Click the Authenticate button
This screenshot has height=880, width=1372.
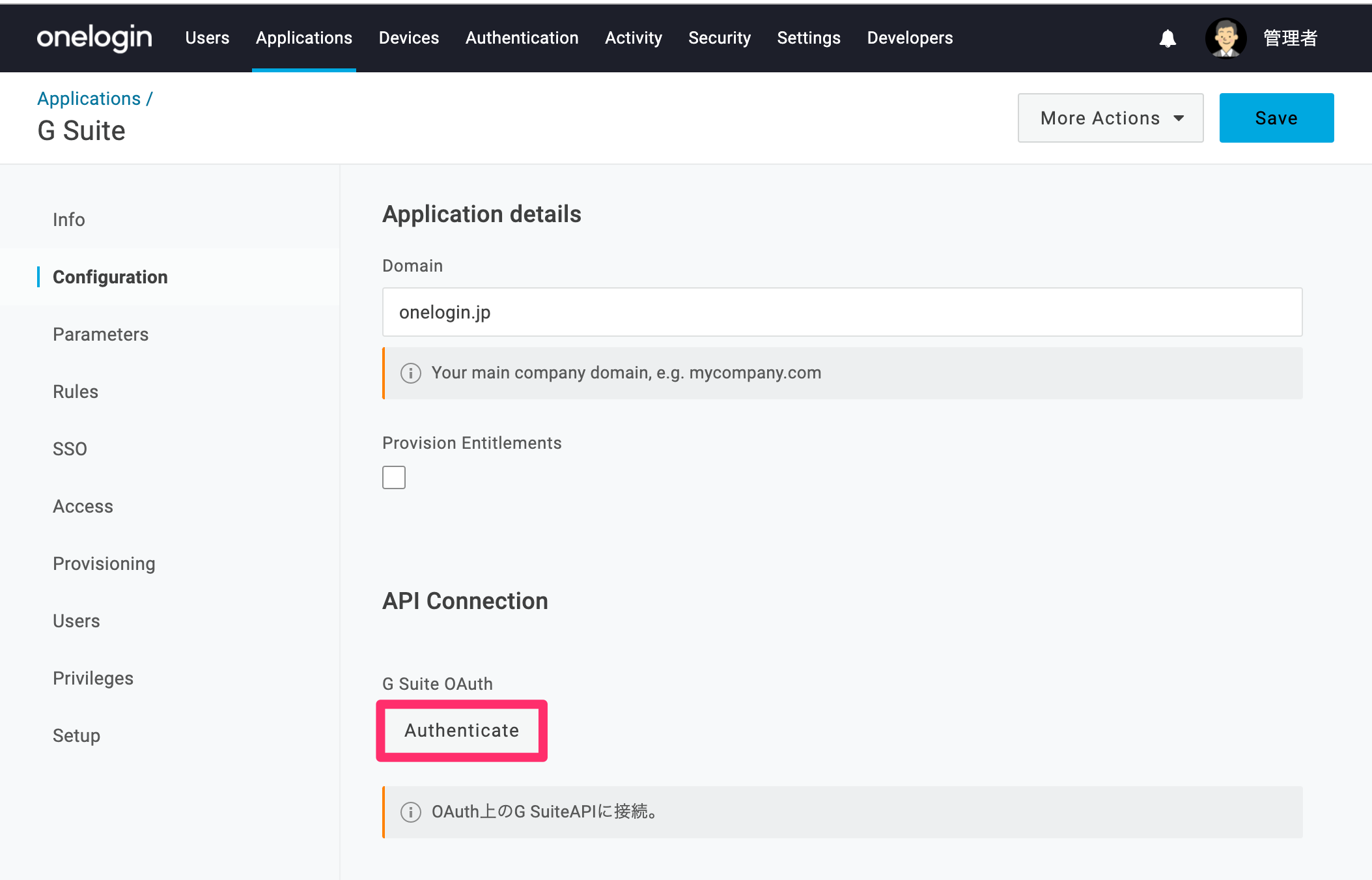pos(462,731)
